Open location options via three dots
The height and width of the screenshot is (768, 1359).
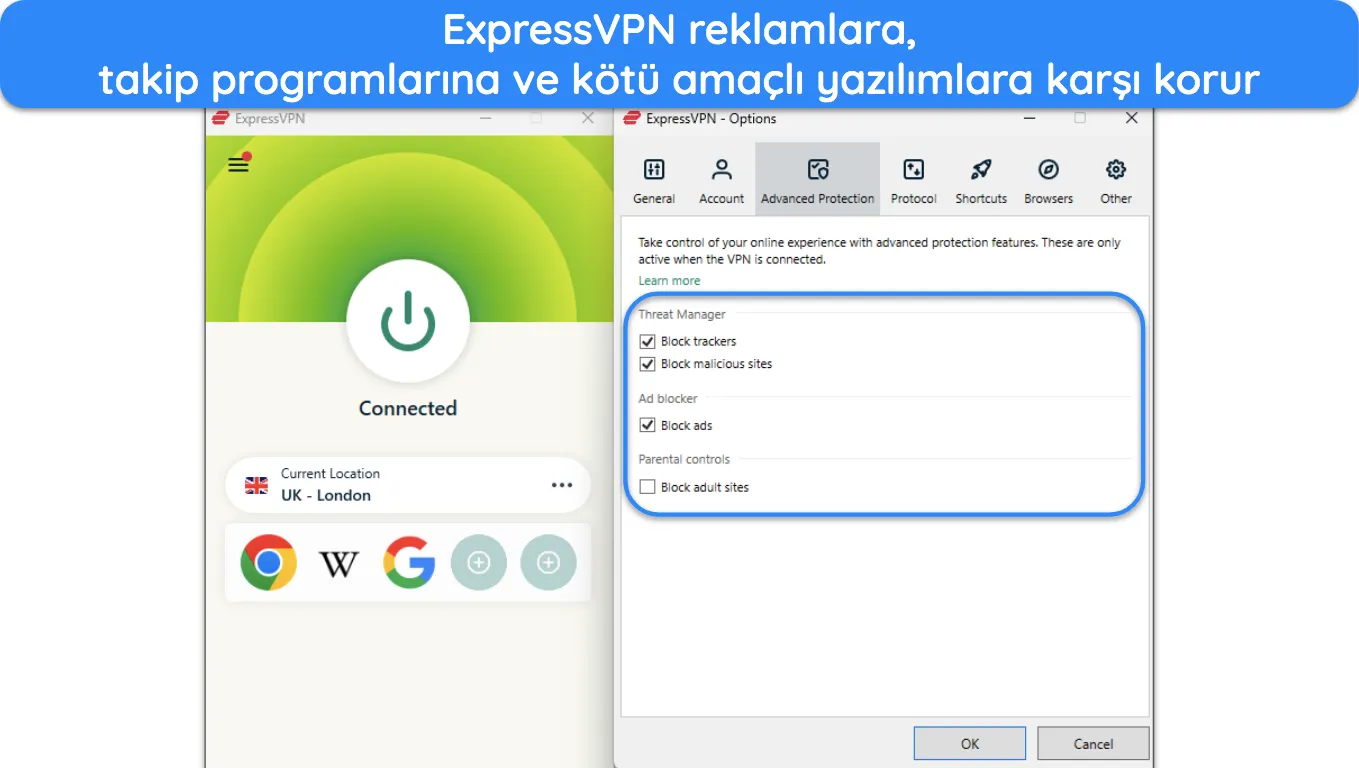point(562,485)
